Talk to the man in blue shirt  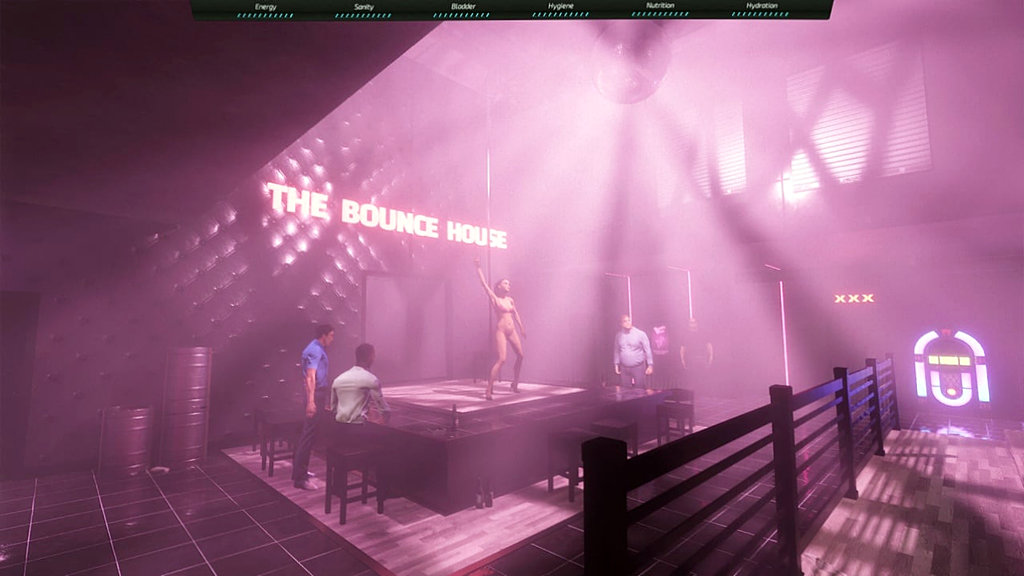pos(314,405)
